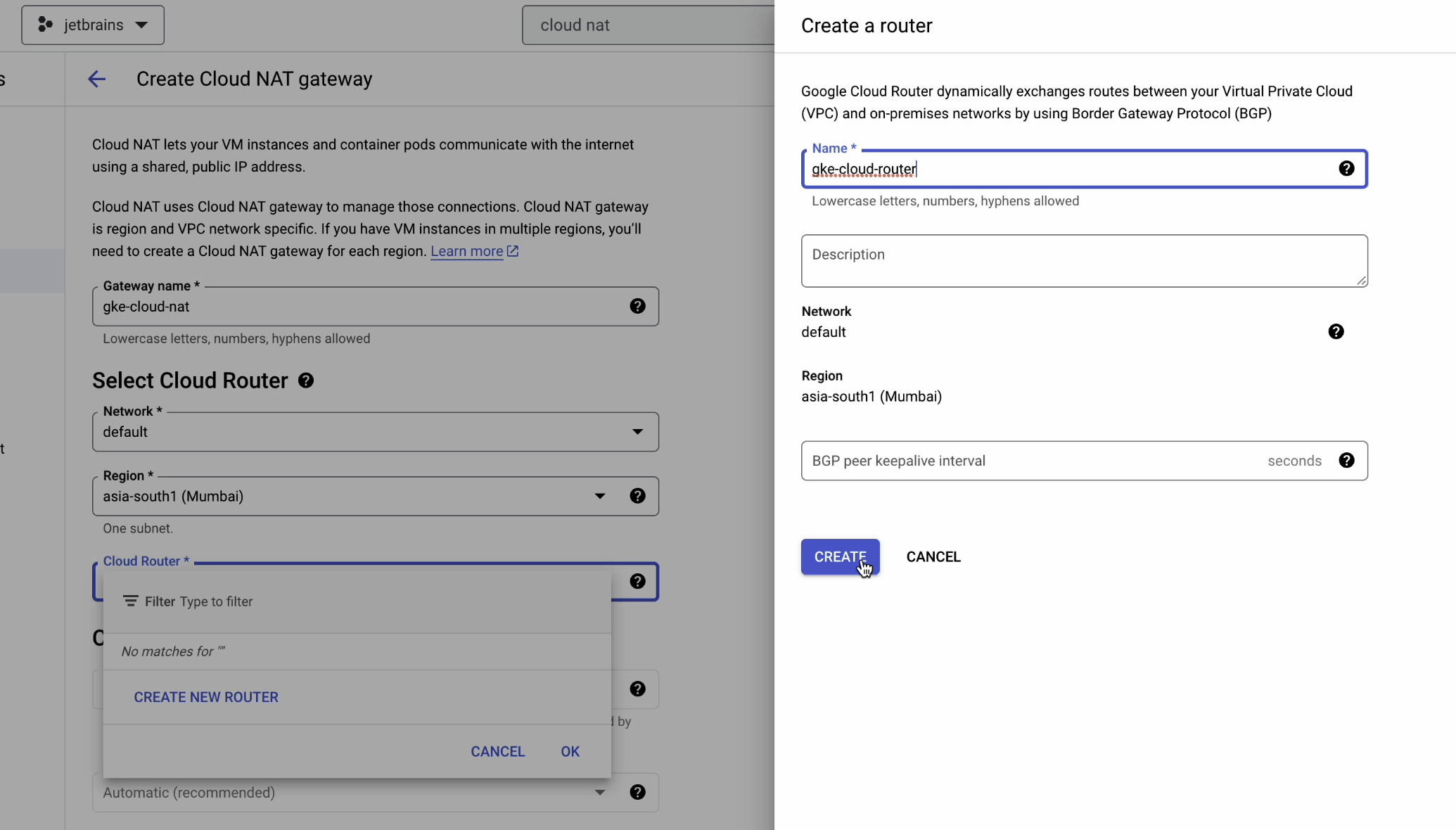The width and height of the screenshot is (1456, 830).
Task: Click the help icon next to Name field in router panel
Action: pos(1347,168)
